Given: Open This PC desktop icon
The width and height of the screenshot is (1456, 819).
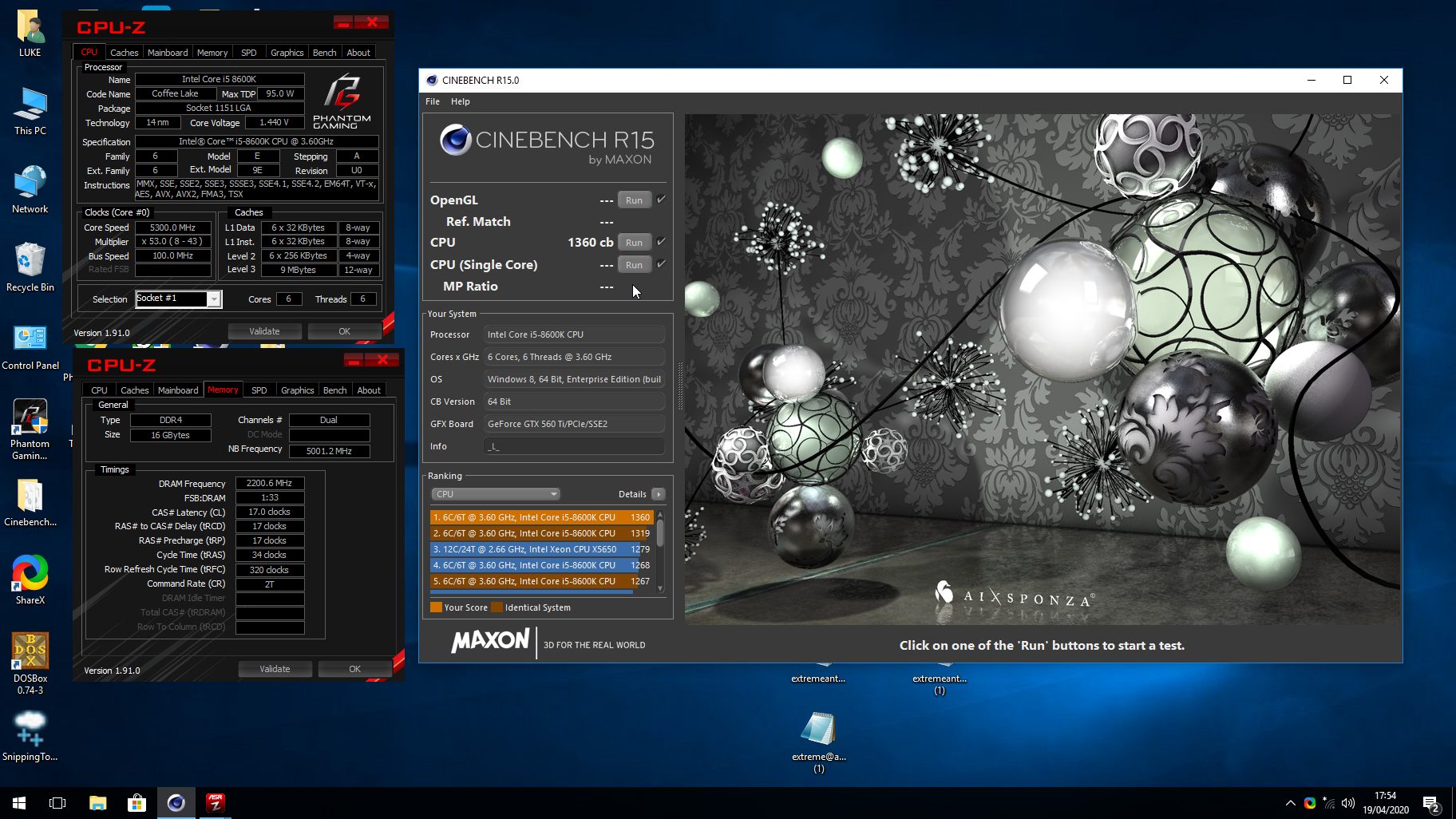Looking at the screenshot, I should coord(30,112).
